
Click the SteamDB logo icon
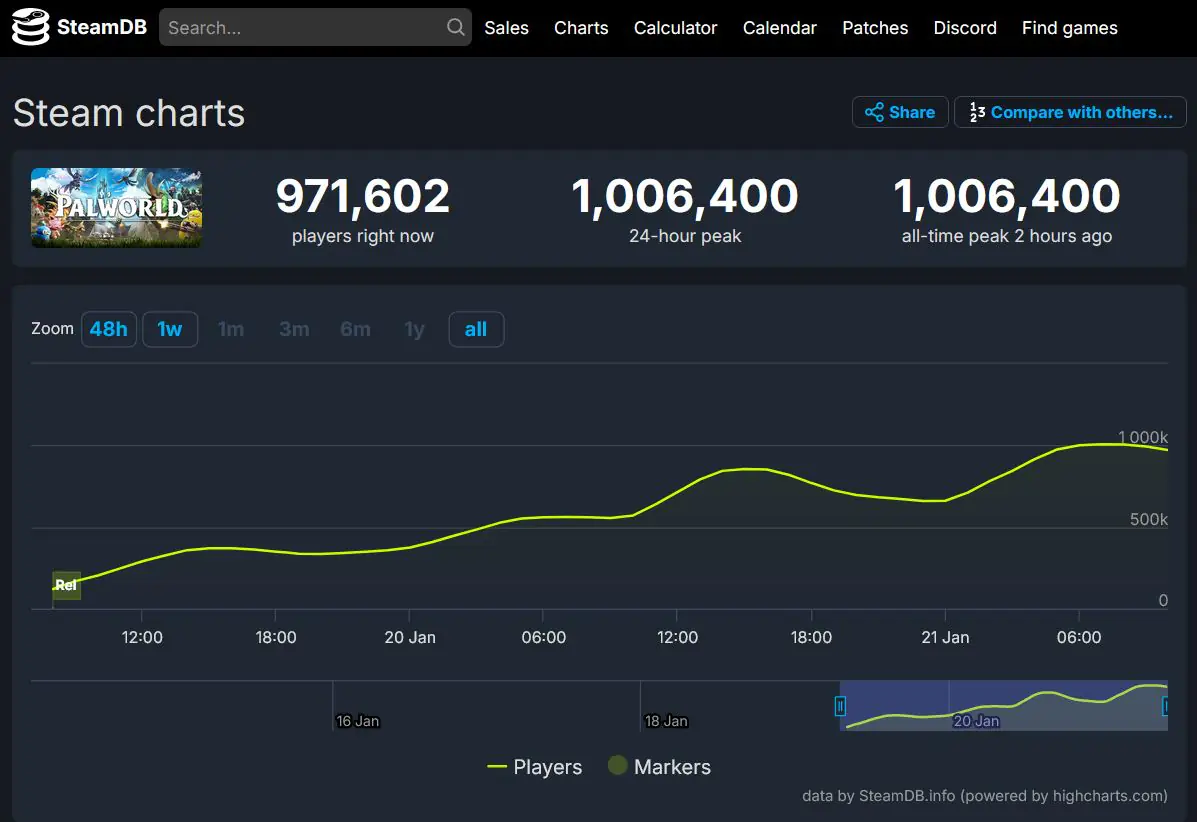pyautogui.click(x=31, y=27)
